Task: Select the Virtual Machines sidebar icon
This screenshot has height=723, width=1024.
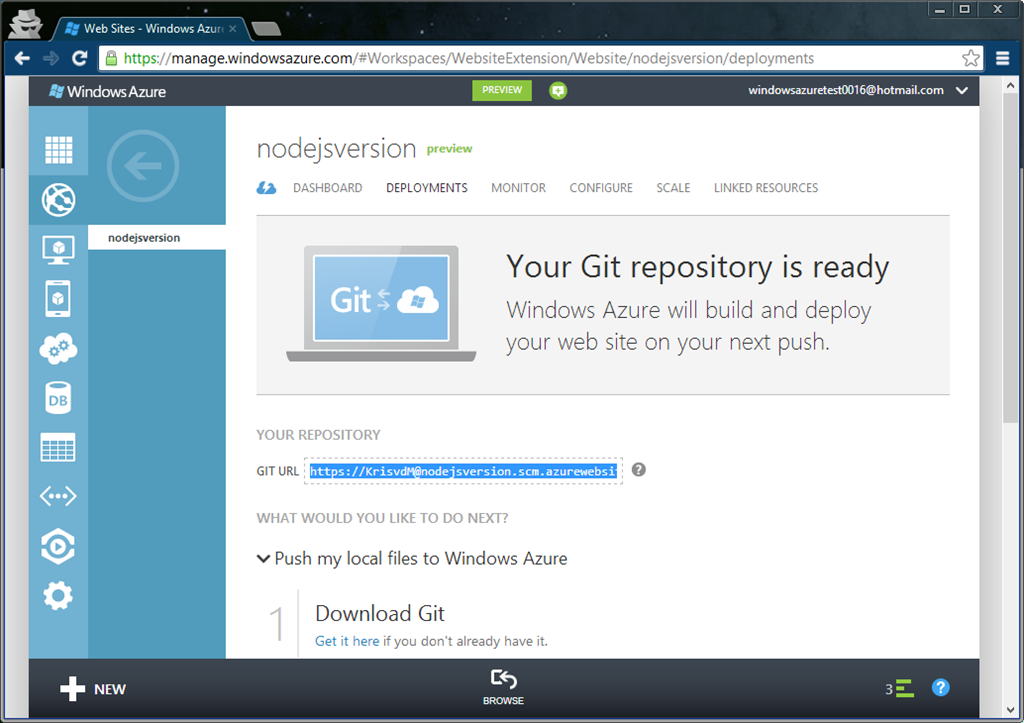Action: pos(58,249)
